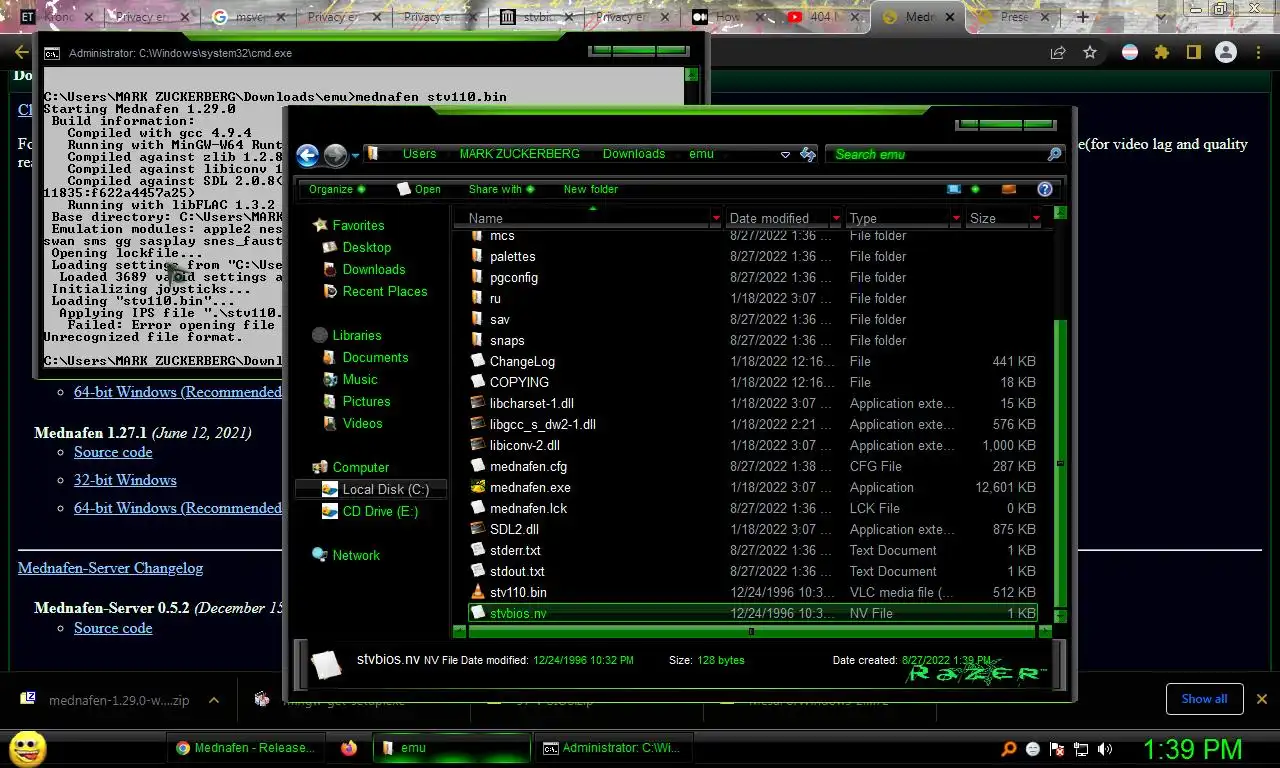Open the Name column filter dropdown
This screenshot has height=768, width=1280.
[716, 218]
